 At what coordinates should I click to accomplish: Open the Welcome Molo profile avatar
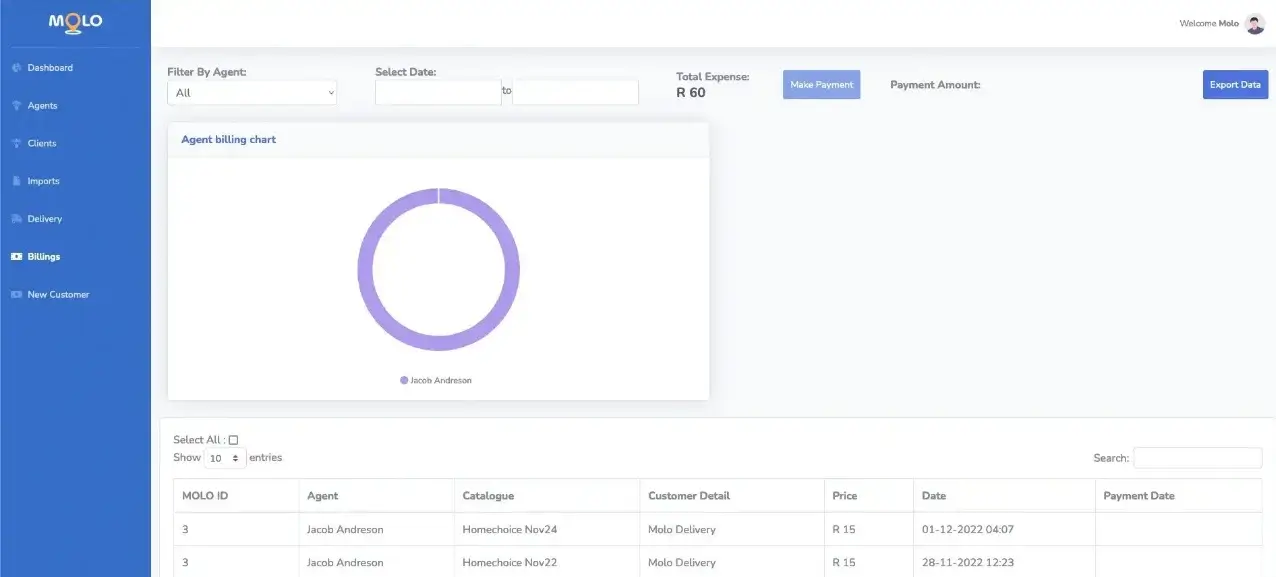coord(1254,22)
